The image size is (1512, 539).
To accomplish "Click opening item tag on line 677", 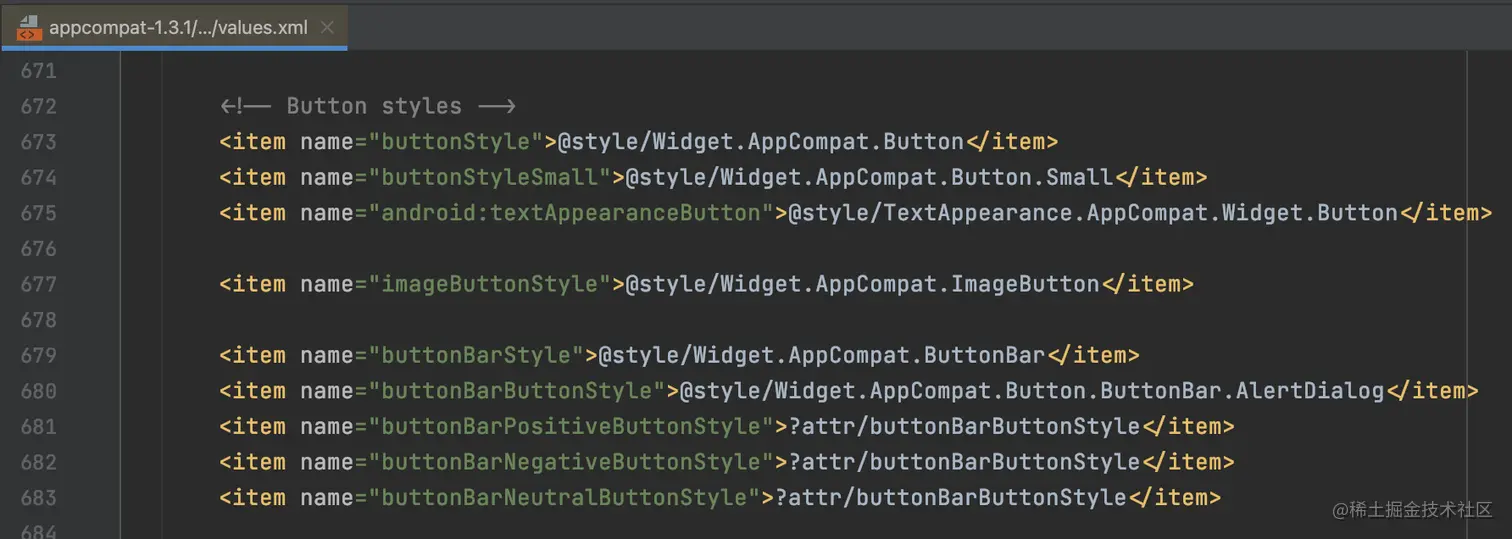I will coord(253,284).
